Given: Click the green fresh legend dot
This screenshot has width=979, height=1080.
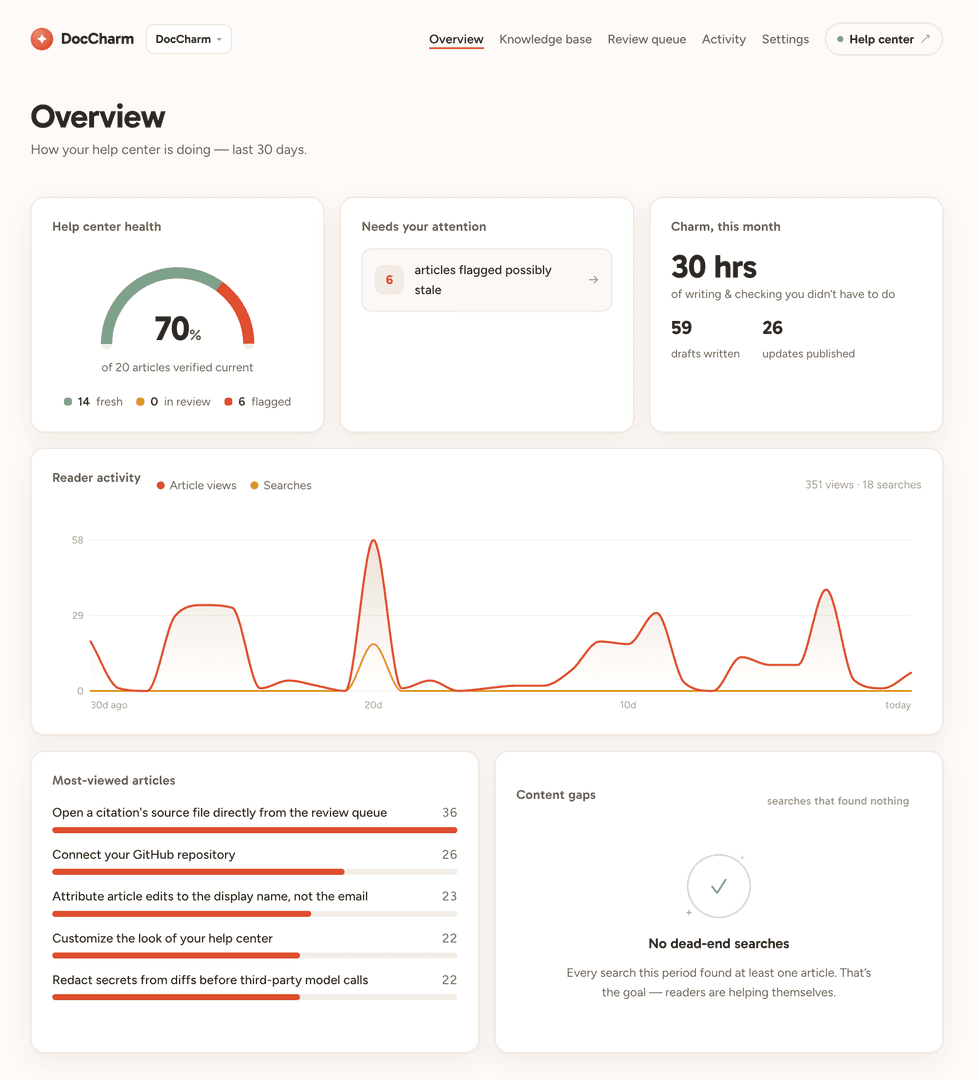Looking at the screenshot, I should click(x=68, y=402).
